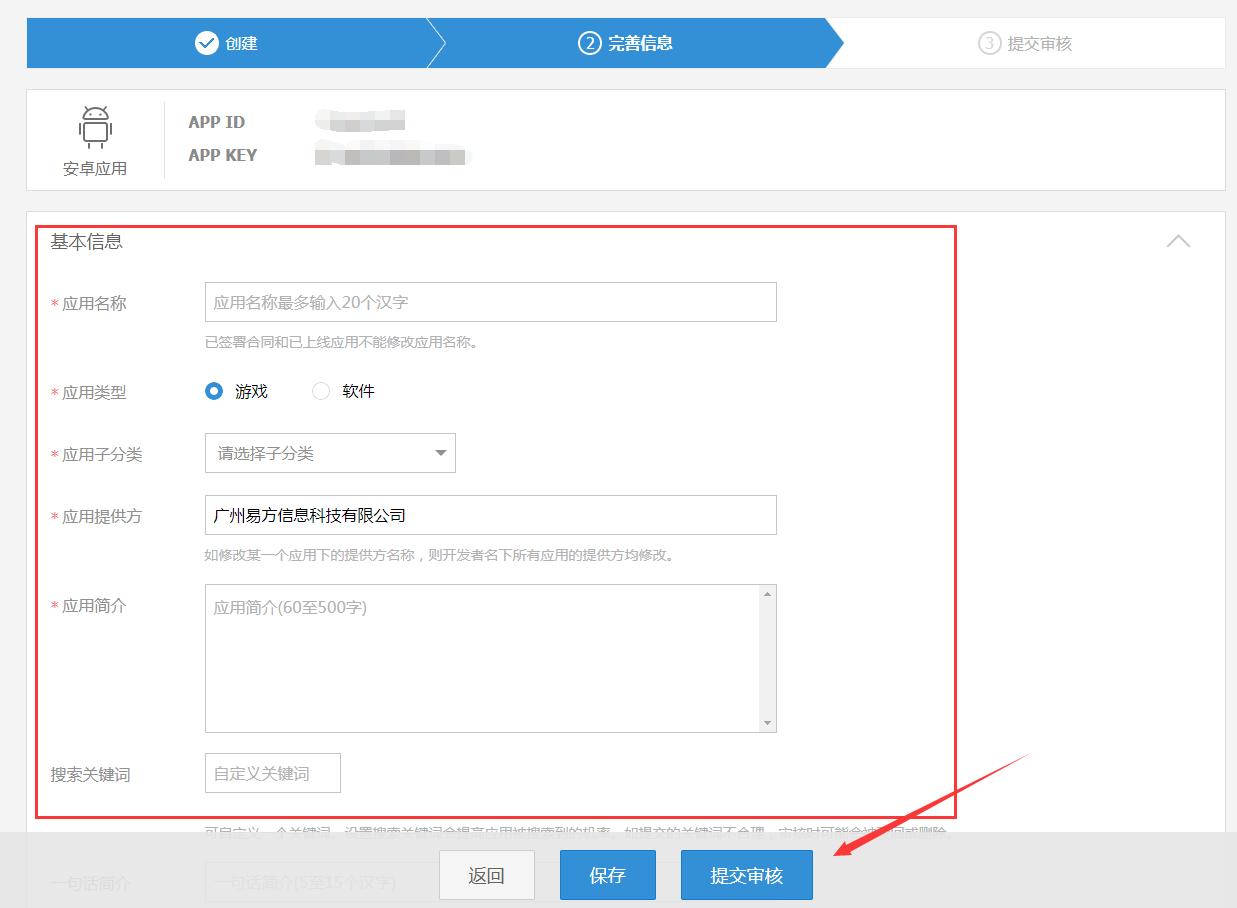Click the APP KEY label
Screen dimensions: 1237x908
pyautogui.click(x=222, y=155)
